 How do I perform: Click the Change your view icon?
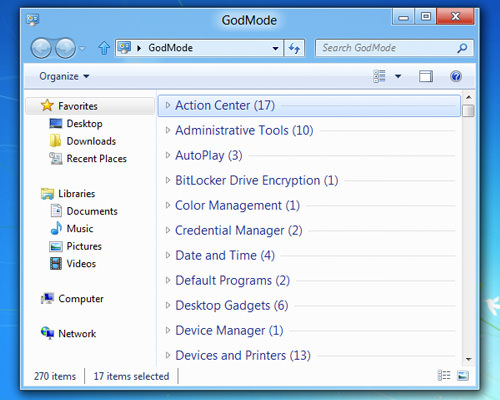tap(379, 76)
